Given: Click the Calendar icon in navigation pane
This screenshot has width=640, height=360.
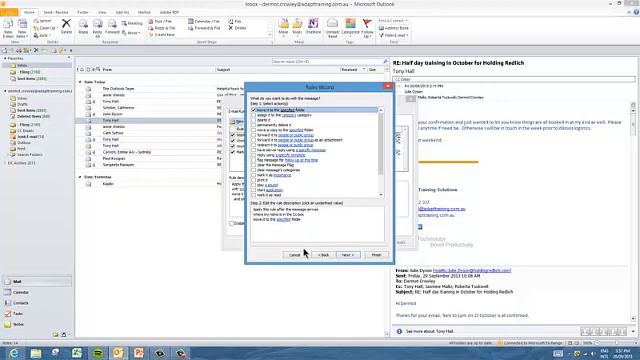Looking at the screenshot, I should click(x=8, y=292).
